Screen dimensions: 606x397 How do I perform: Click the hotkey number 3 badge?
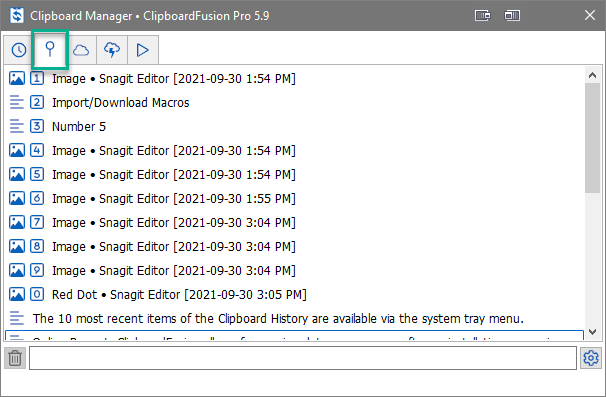(x=37, y=126)
